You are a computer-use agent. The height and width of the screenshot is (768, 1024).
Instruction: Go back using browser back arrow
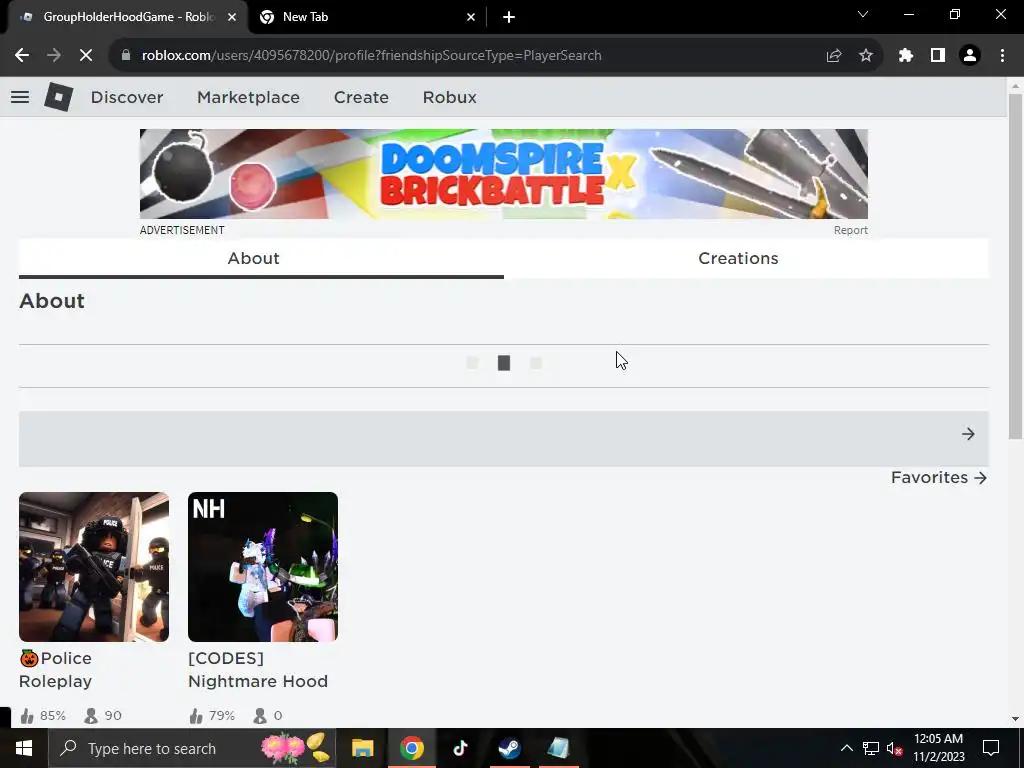pyautogui.click(x=22, y=56)
